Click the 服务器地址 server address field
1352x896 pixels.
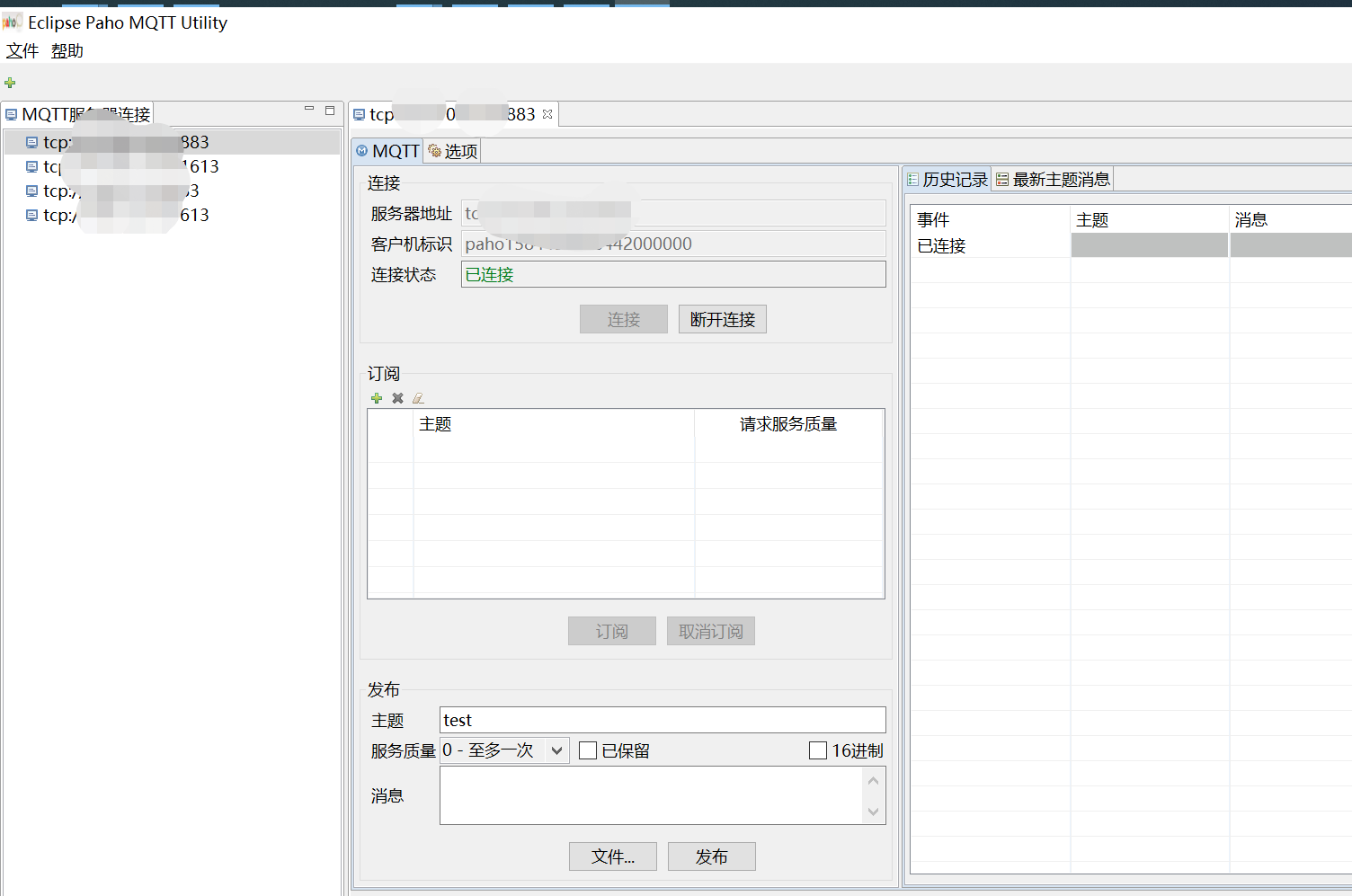click(x=673, y=213)
